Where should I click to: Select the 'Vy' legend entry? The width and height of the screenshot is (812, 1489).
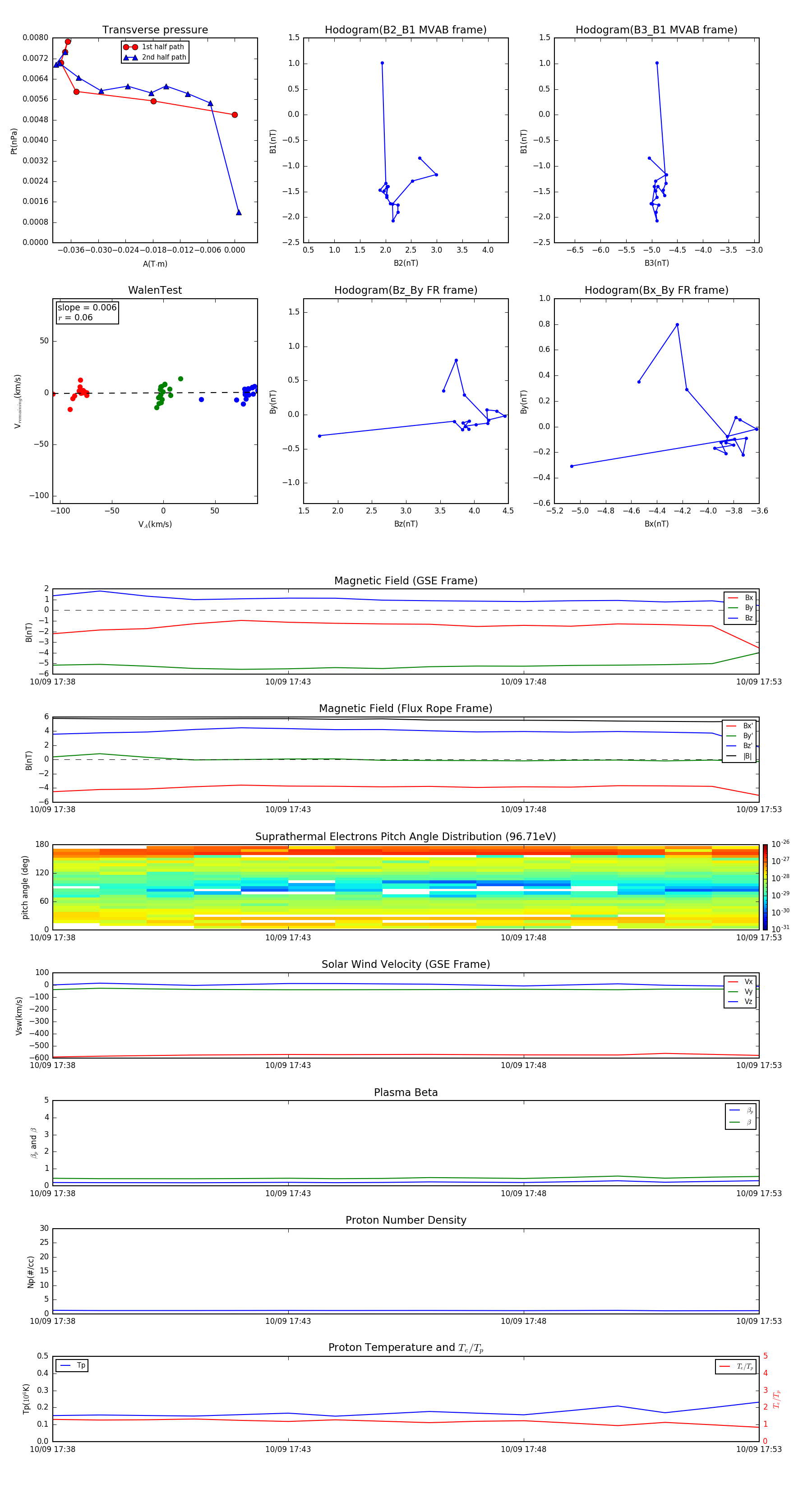click(x=740, y=991)
